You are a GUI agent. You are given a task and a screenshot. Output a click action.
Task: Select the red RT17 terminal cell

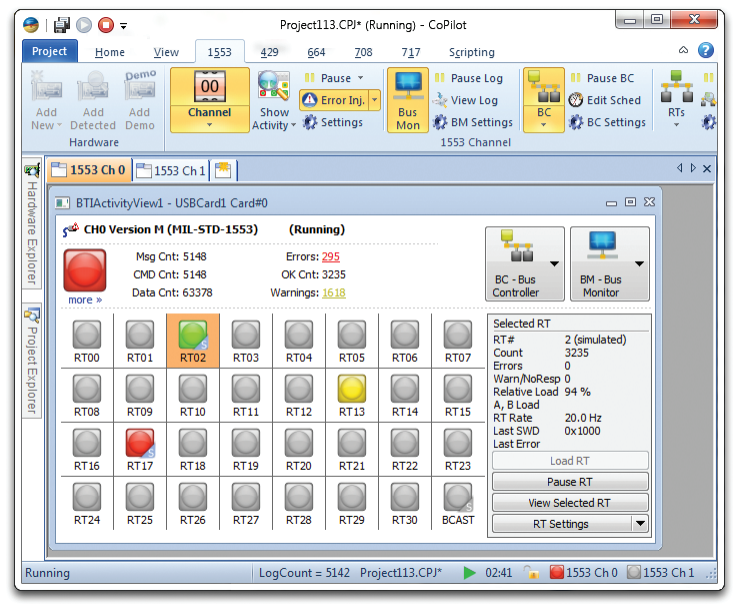pos(140,442)
